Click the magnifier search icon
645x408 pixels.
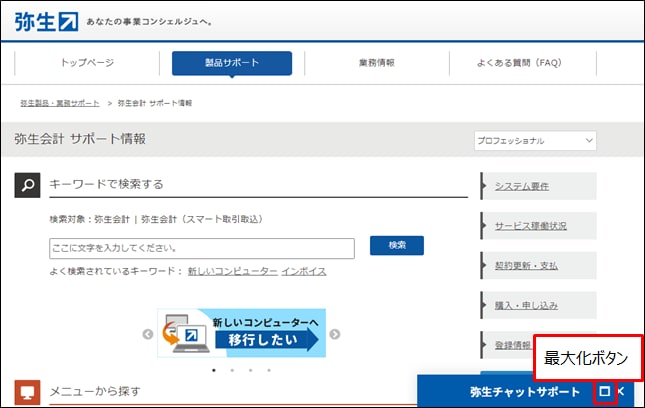[28, 185]
